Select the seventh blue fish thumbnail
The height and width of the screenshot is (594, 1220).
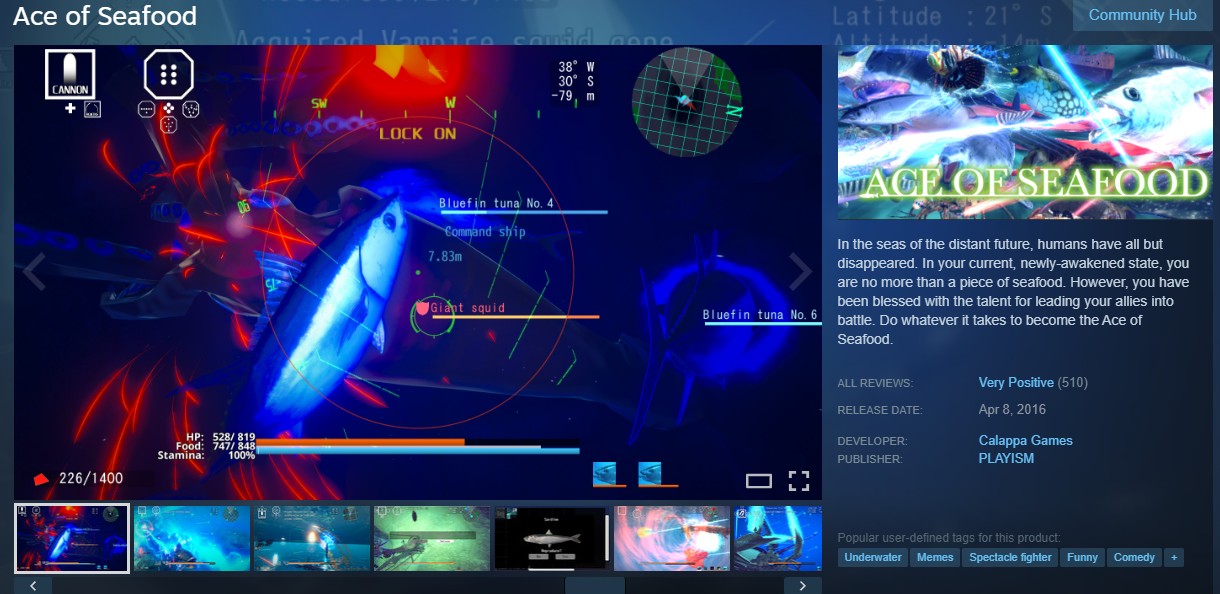pos(778,538)
